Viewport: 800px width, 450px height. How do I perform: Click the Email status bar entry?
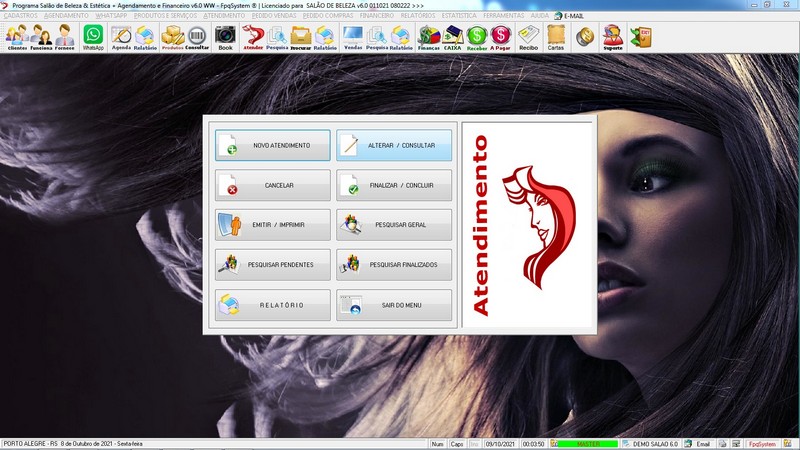tap(703, 444)
